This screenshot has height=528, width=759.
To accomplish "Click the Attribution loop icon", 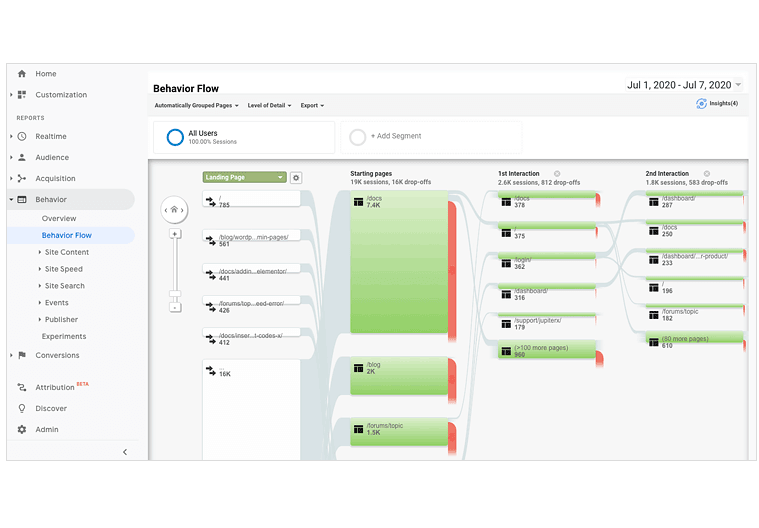I will pyautogui.click(x=22, y=387).
